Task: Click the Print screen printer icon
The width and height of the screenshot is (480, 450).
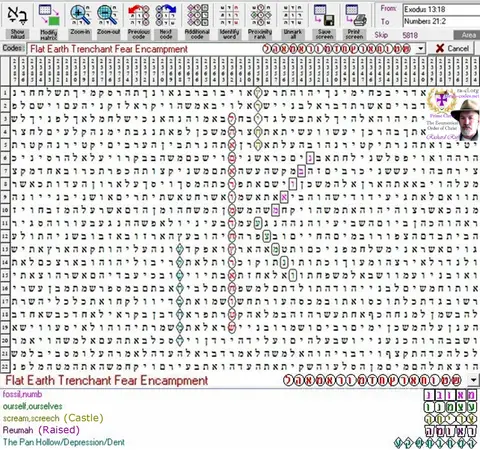Action: pyautogui.click(x=355, y=15)
